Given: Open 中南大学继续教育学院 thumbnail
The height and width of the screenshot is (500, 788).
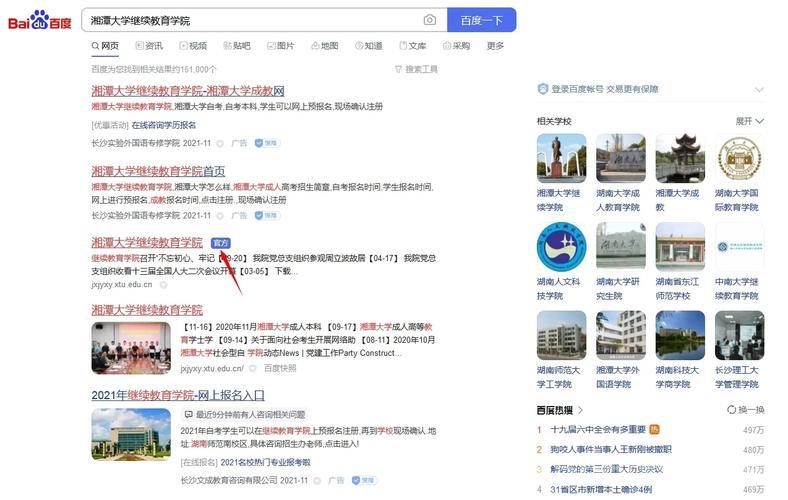Looking at the screenshot, I should [739, 247].
